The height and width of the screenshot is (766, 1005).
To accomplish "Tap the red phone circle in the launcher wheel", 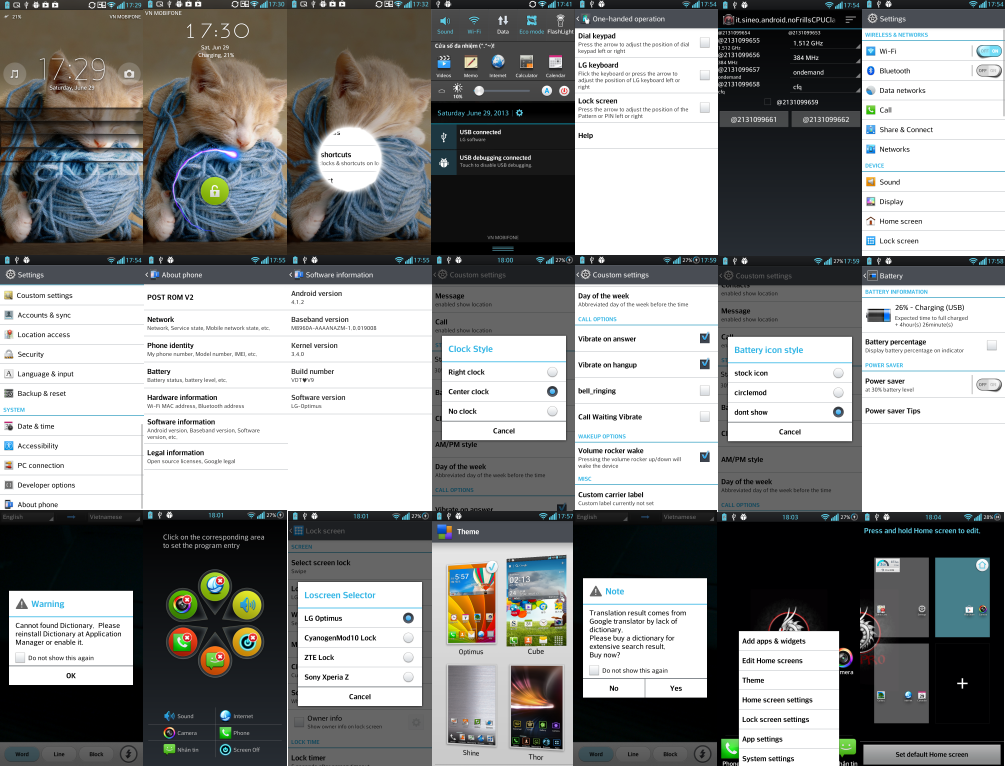I will click(x=182, y=640).
